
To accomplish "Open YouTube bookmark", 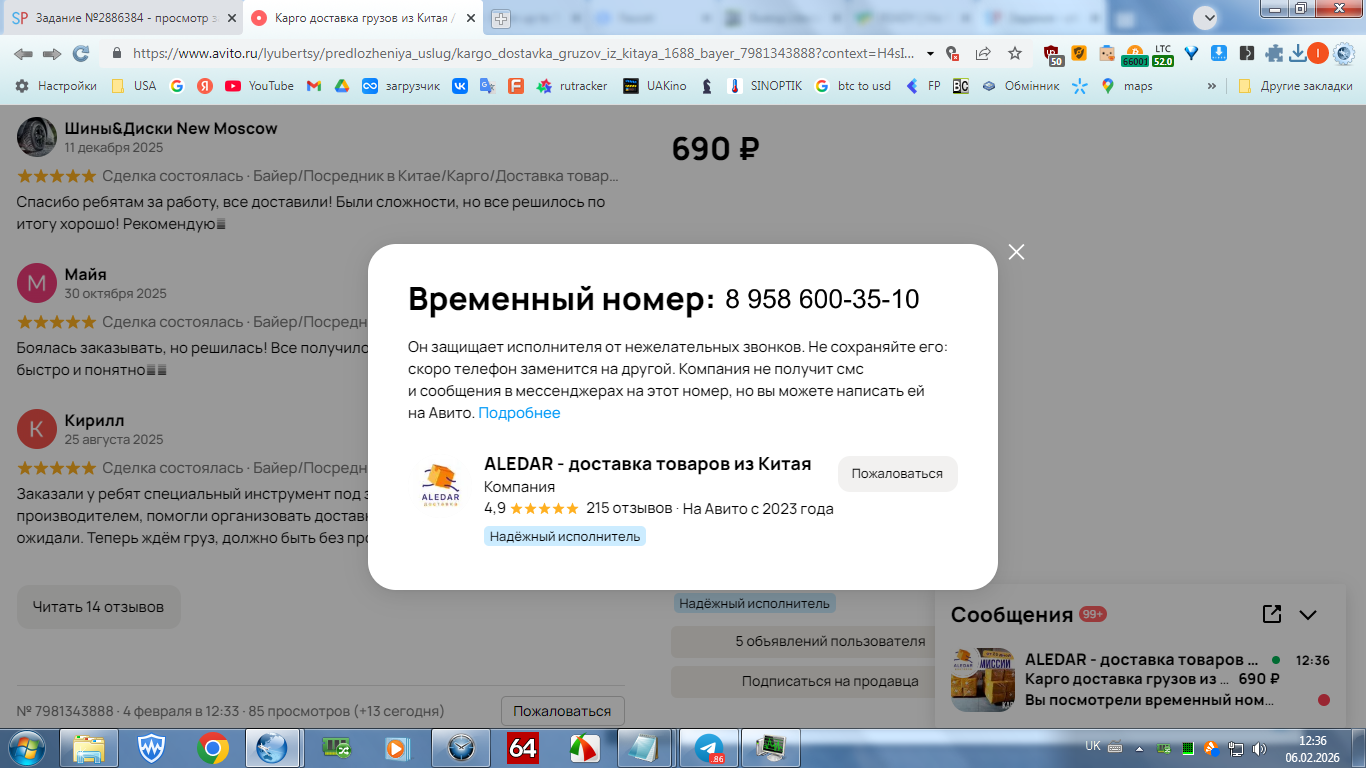I will pos(259,86).
